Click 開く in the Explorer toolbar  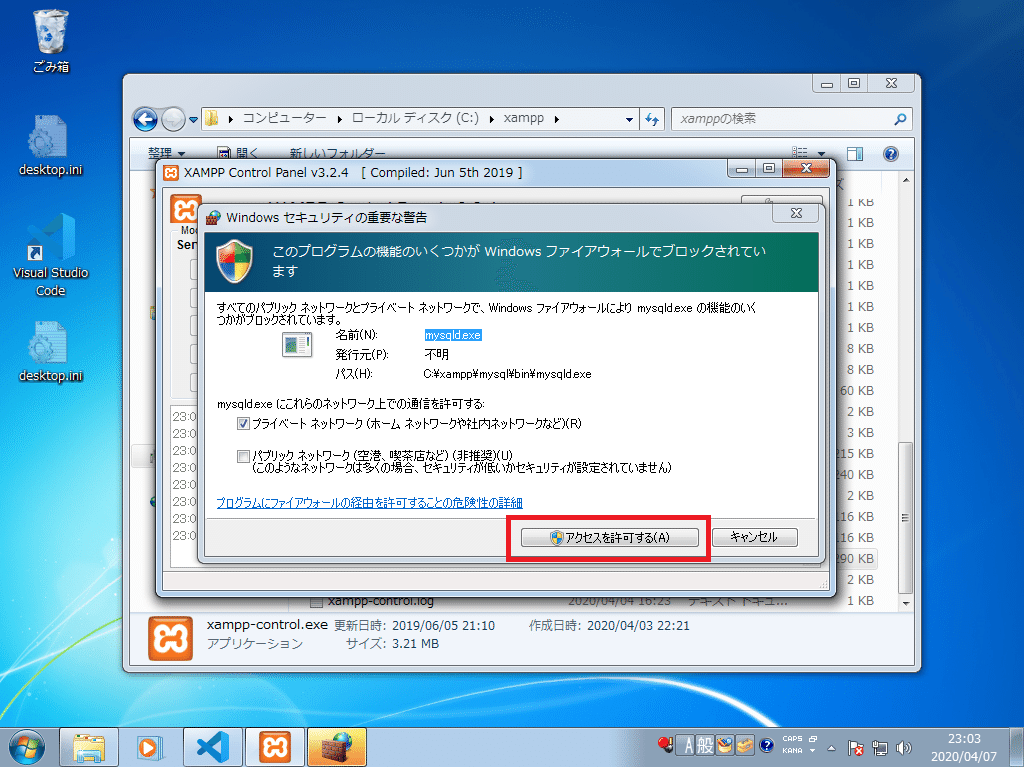[x=238, y=153]
